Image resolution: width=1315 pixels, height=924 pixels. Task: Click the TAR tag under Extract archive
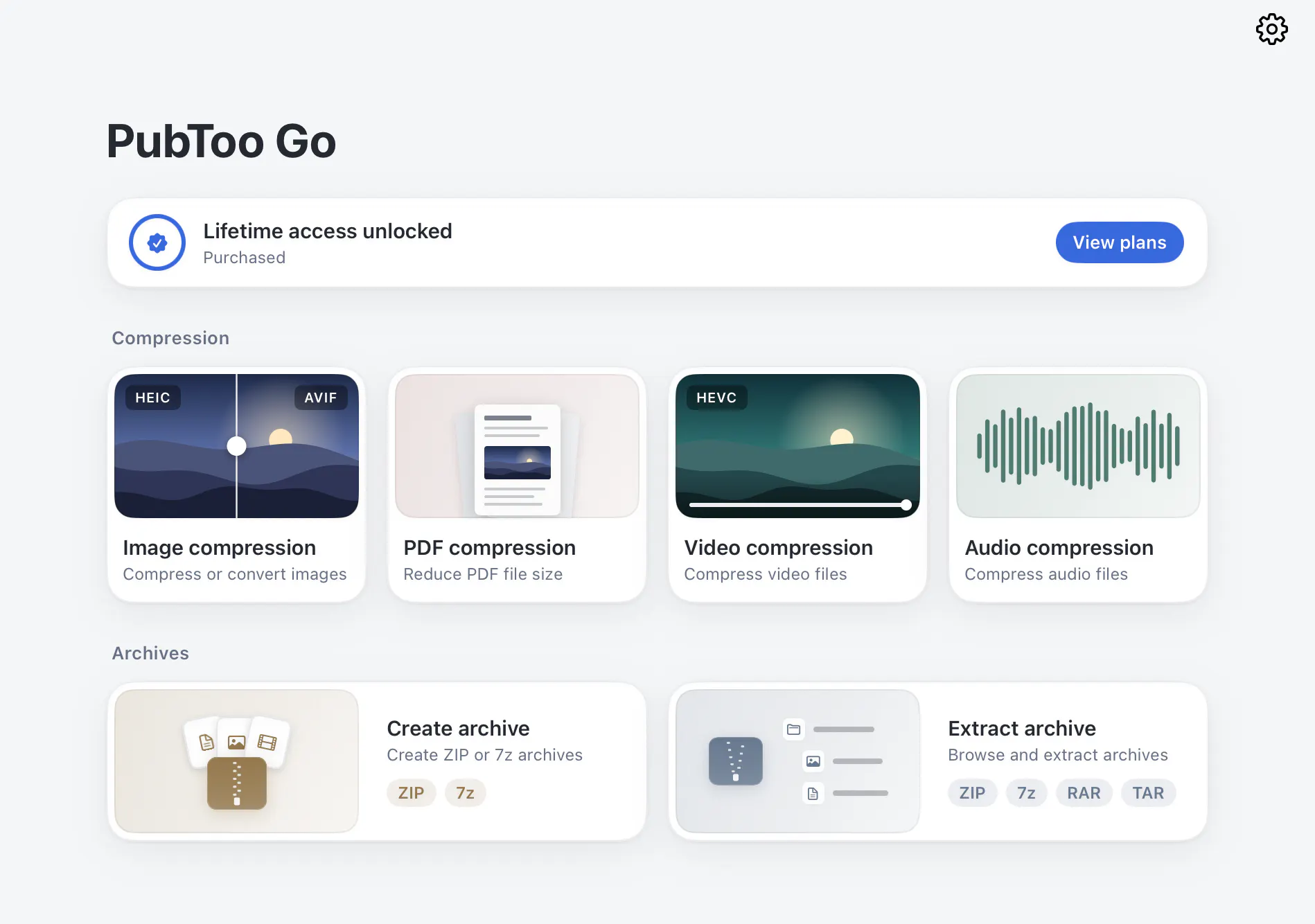[x=1148, y=793]
